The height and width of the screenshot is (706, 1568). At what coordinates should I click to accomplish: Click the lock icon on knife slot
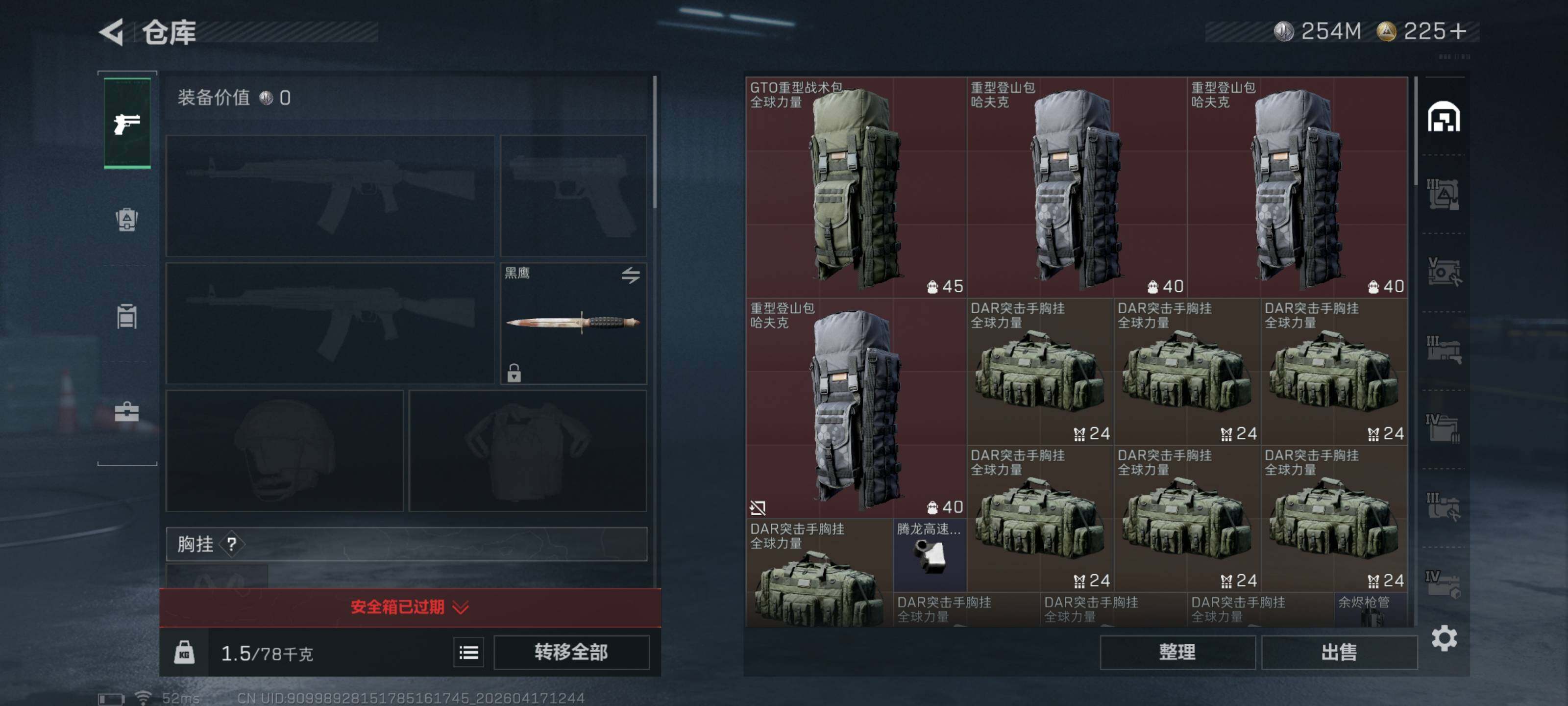tap(514, 373)
